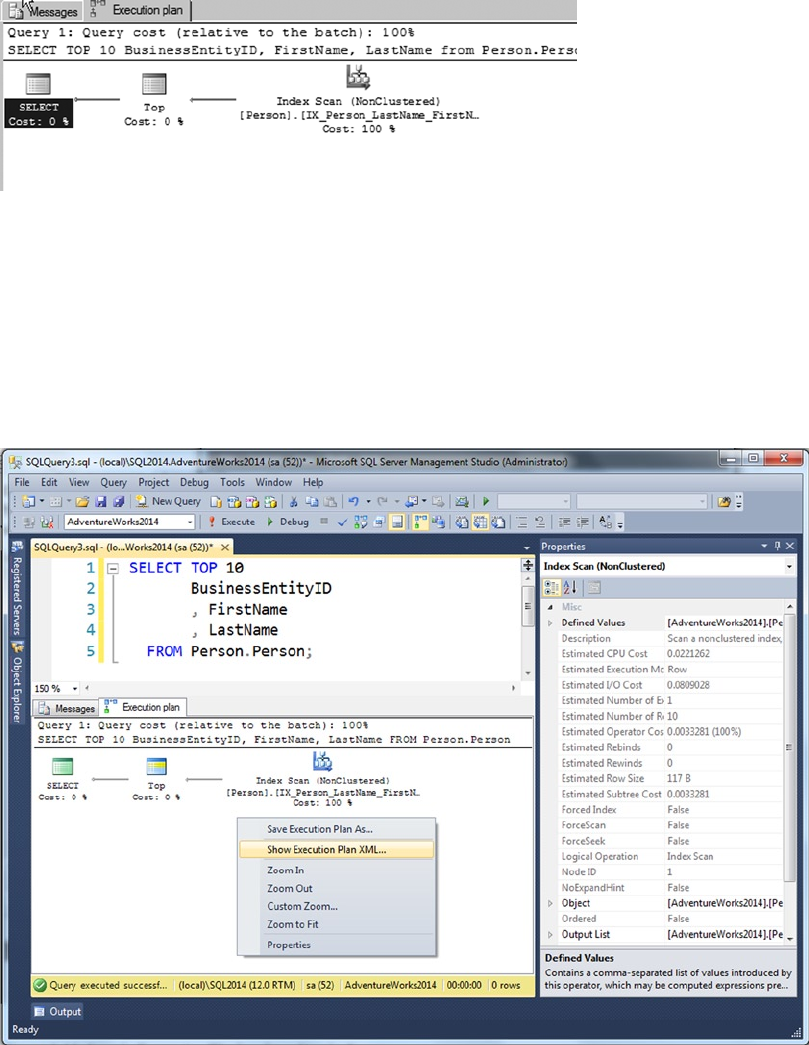Toggle the Properties panel auto-hide pin

[x=777, y=546]
